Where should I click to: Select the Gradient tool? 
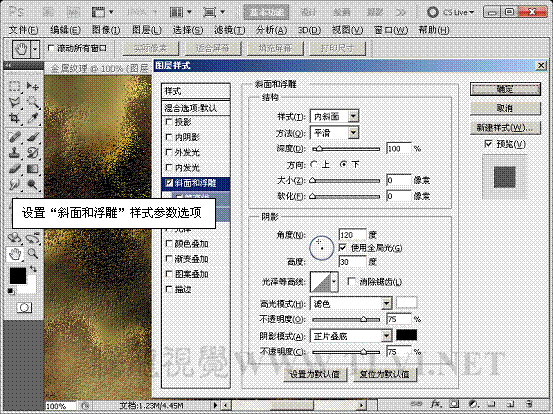point(33,169)
